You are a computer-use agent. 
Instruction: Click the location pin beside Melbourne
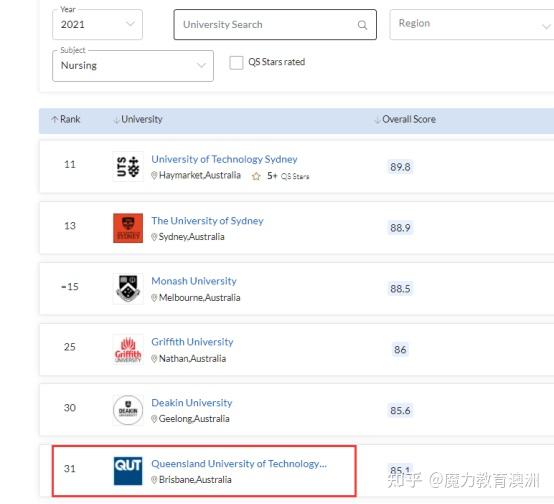[154, 298]
